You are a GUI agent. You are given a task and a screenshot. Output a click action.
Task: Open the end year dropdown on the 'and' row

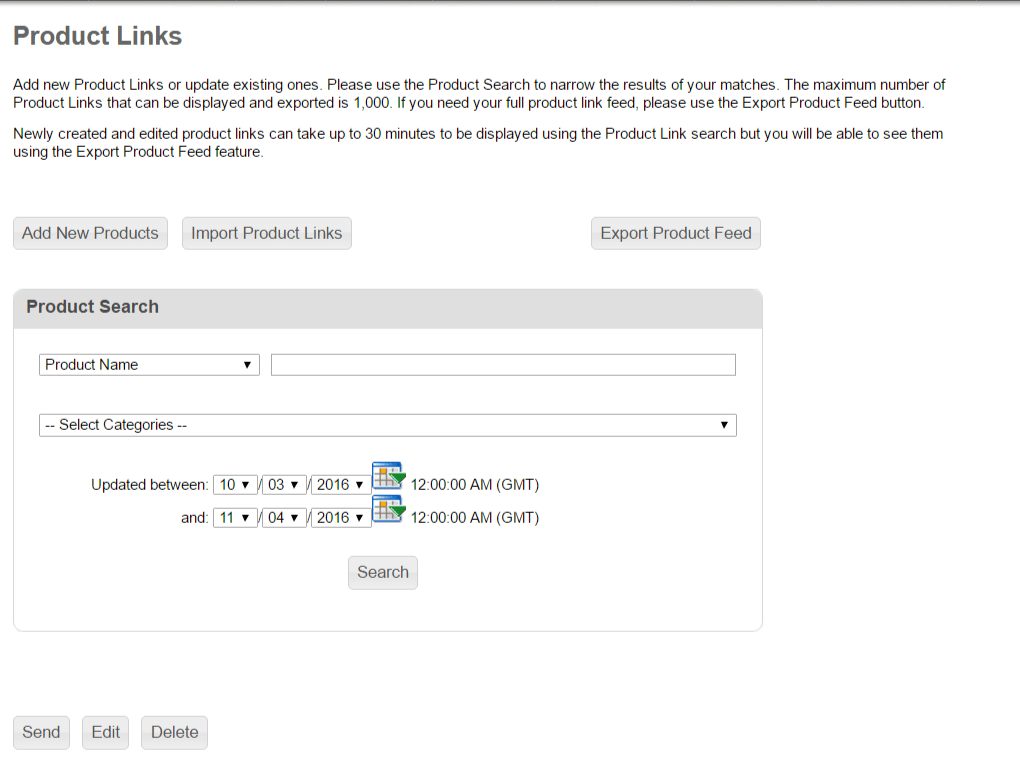(x=340, y=518)
